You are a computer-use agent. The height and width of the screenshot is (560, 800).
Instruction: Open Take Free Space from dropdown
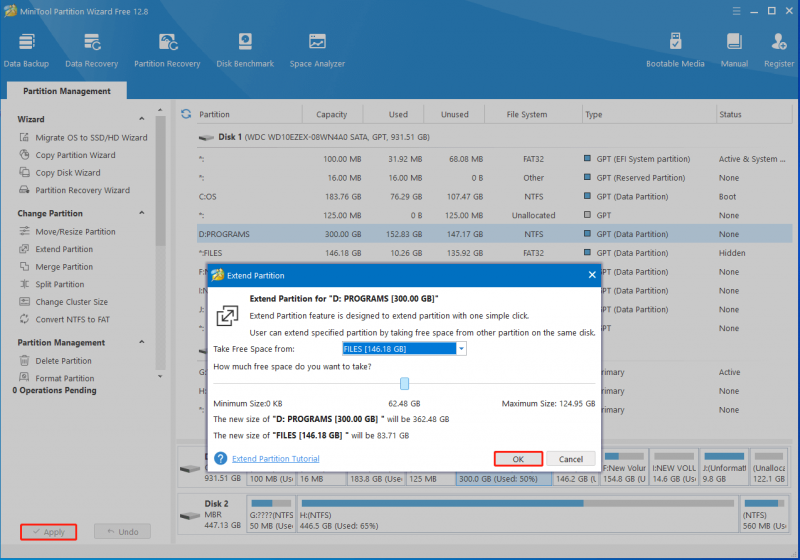tap(461, 349)
